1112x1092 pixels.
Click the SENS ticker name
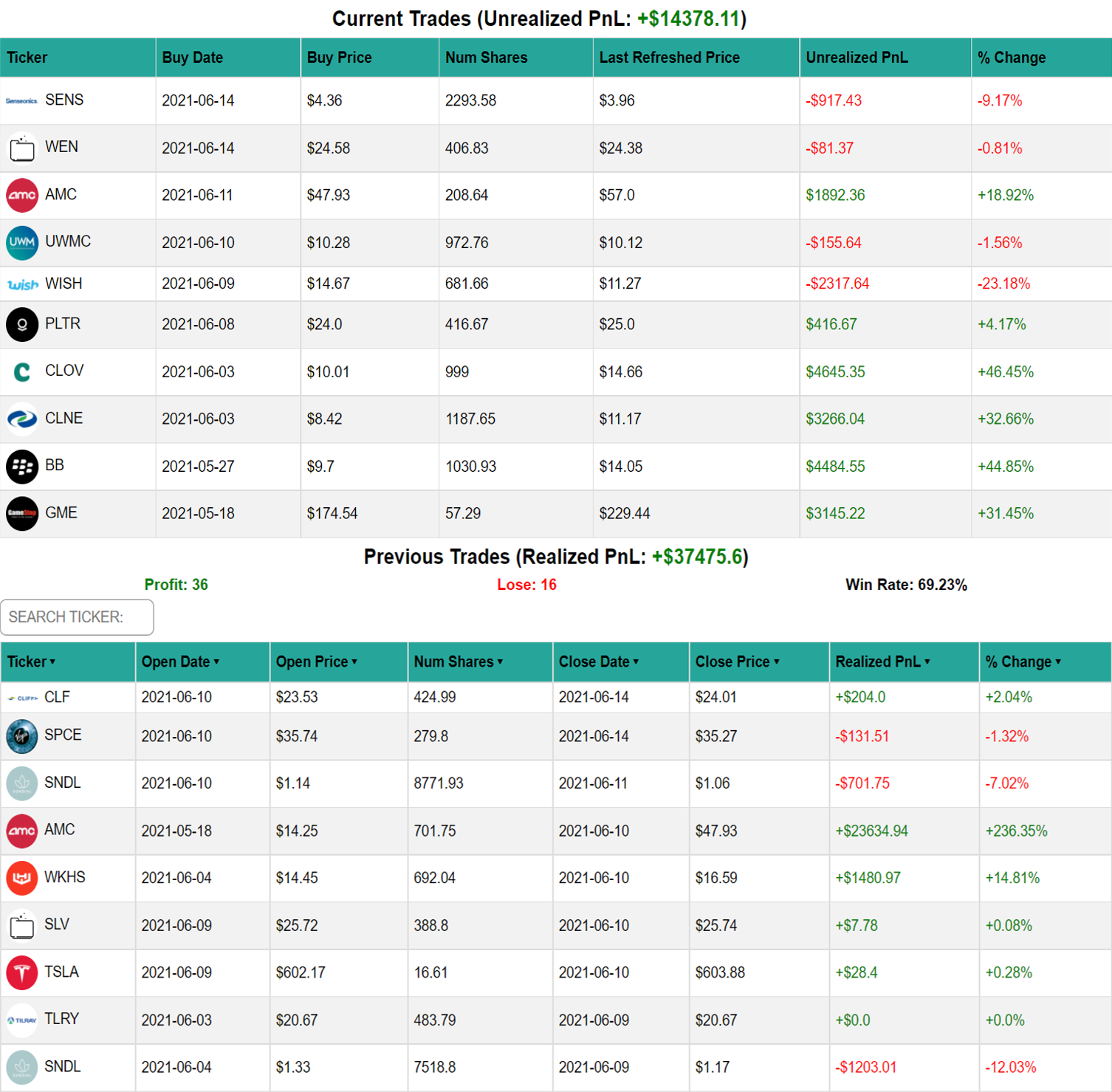point(64,100)
